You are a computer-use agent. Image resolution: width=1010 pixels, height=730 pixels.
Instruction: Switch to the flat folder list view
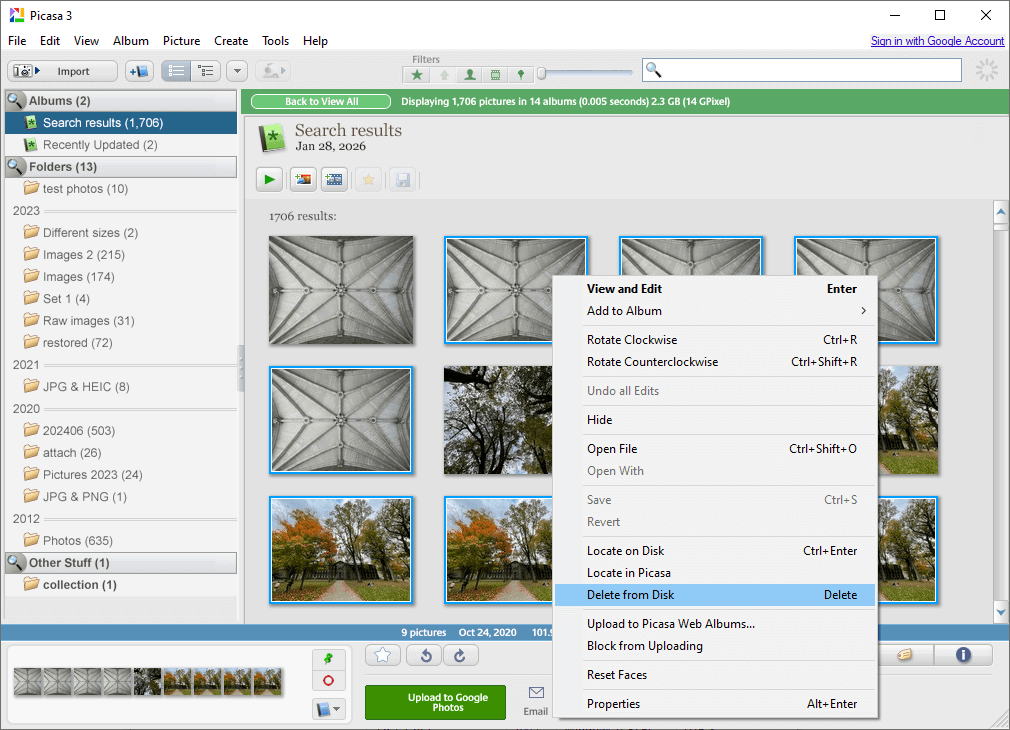(176, 71)
